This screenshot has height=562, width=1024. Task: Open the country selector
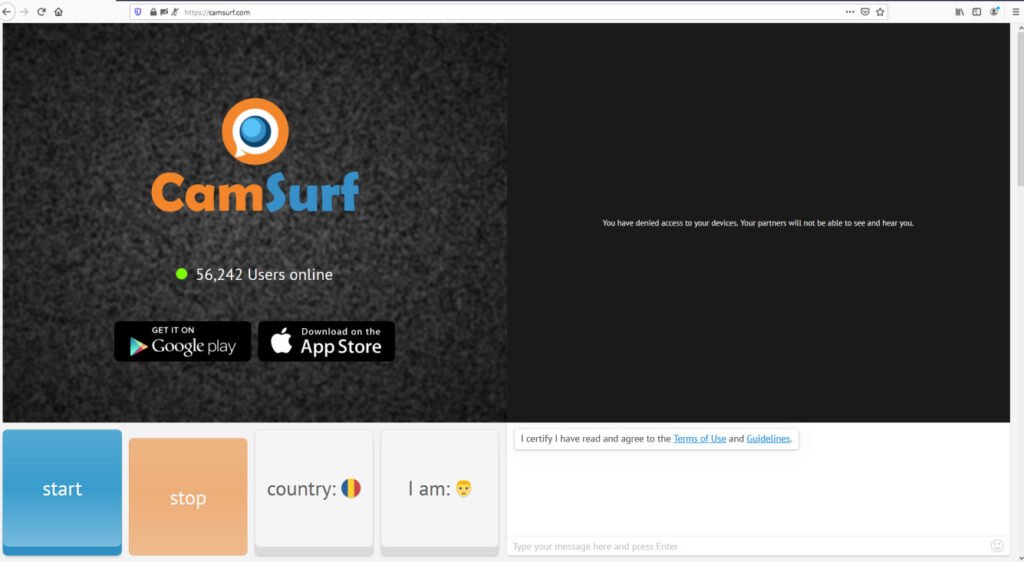click(x=314, y=492)
